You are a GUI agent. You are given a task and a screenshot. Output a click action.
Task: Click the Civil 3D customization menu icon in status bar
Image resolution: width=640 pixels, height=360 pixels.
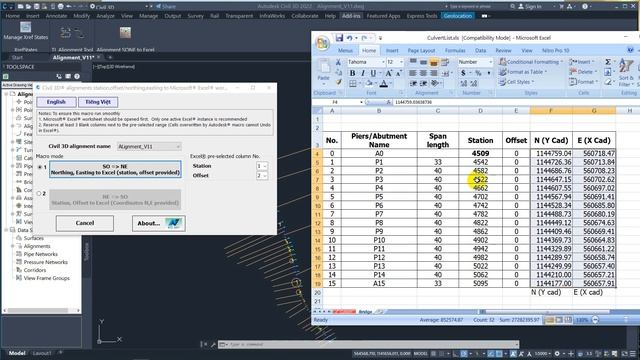pyautogui.click(x=634, y=353)
